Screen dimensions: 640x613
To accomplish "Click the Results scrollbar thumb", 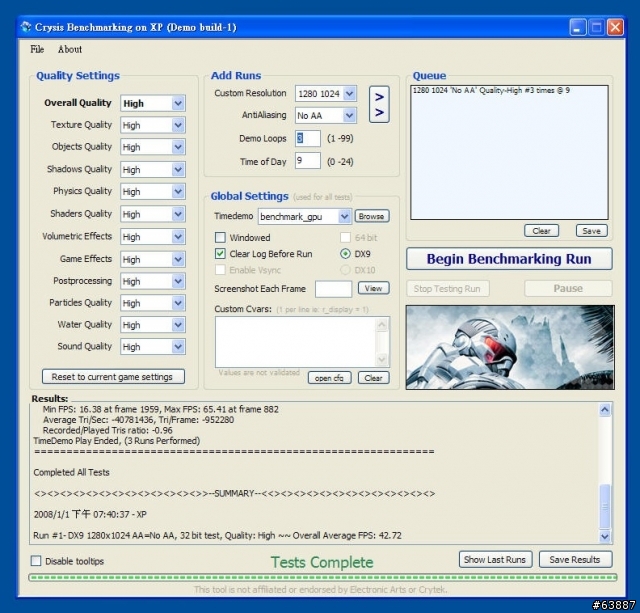I will point(604,506).
